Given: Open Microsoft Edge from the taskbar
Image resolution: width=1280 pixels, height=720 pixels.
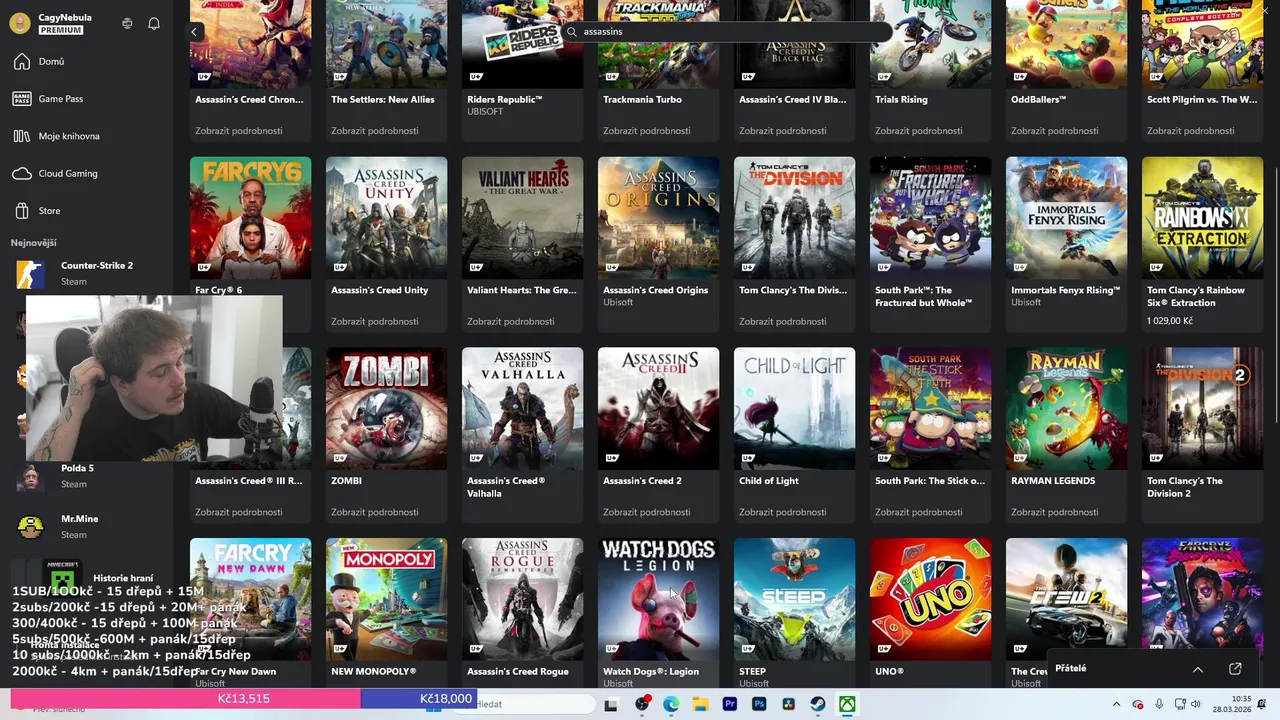Looking at the screenshot, I should [671, 704].
